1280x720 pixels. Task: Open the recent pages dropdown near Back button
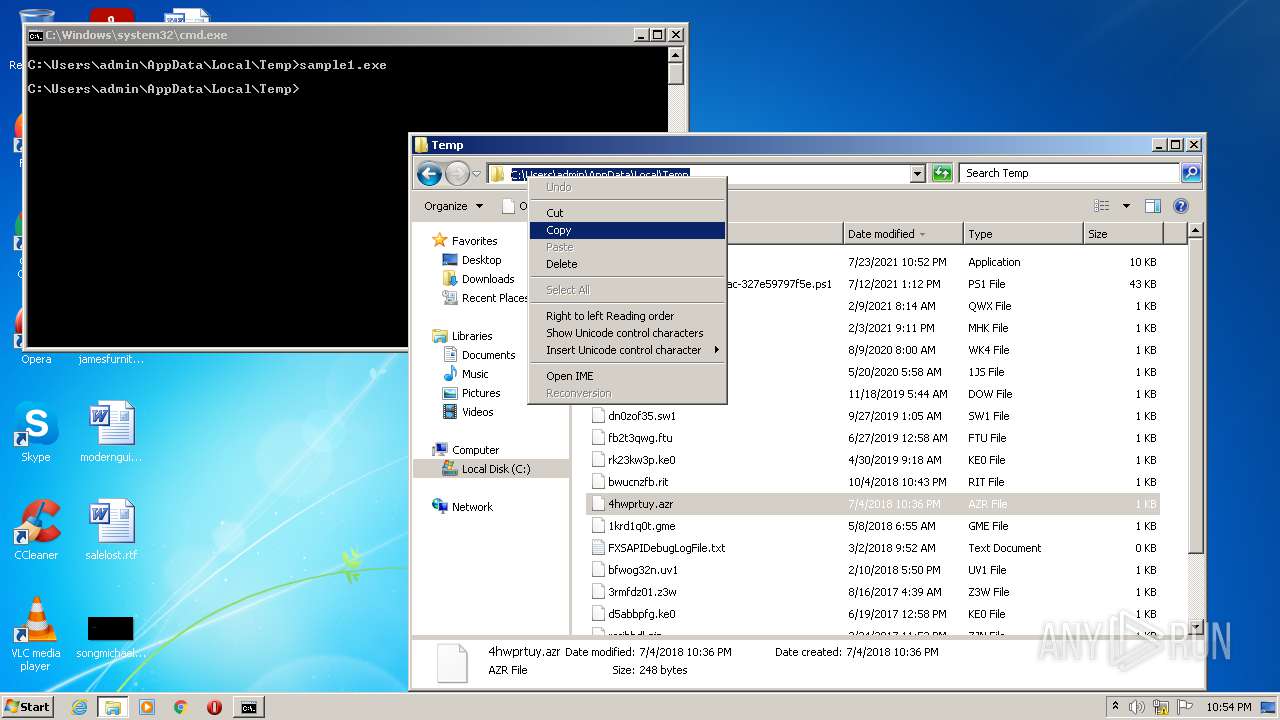tap(476, 174)
